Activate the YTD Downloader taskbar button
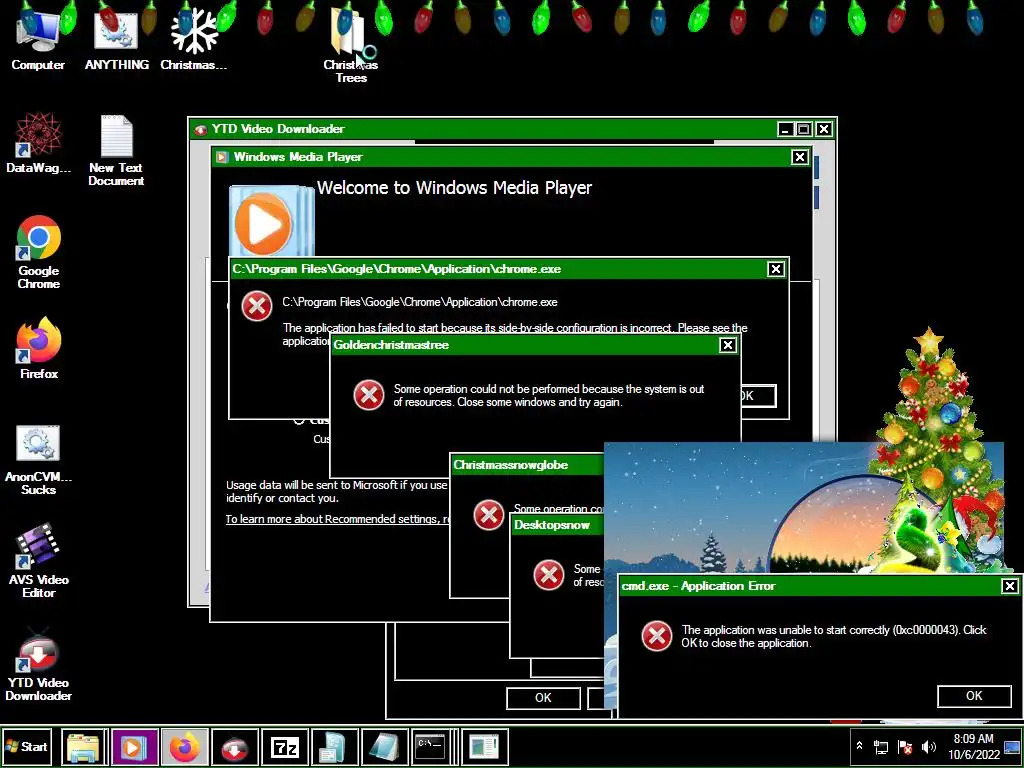Viewport: 1024px width, 768px height. click(x=234, y=747)
